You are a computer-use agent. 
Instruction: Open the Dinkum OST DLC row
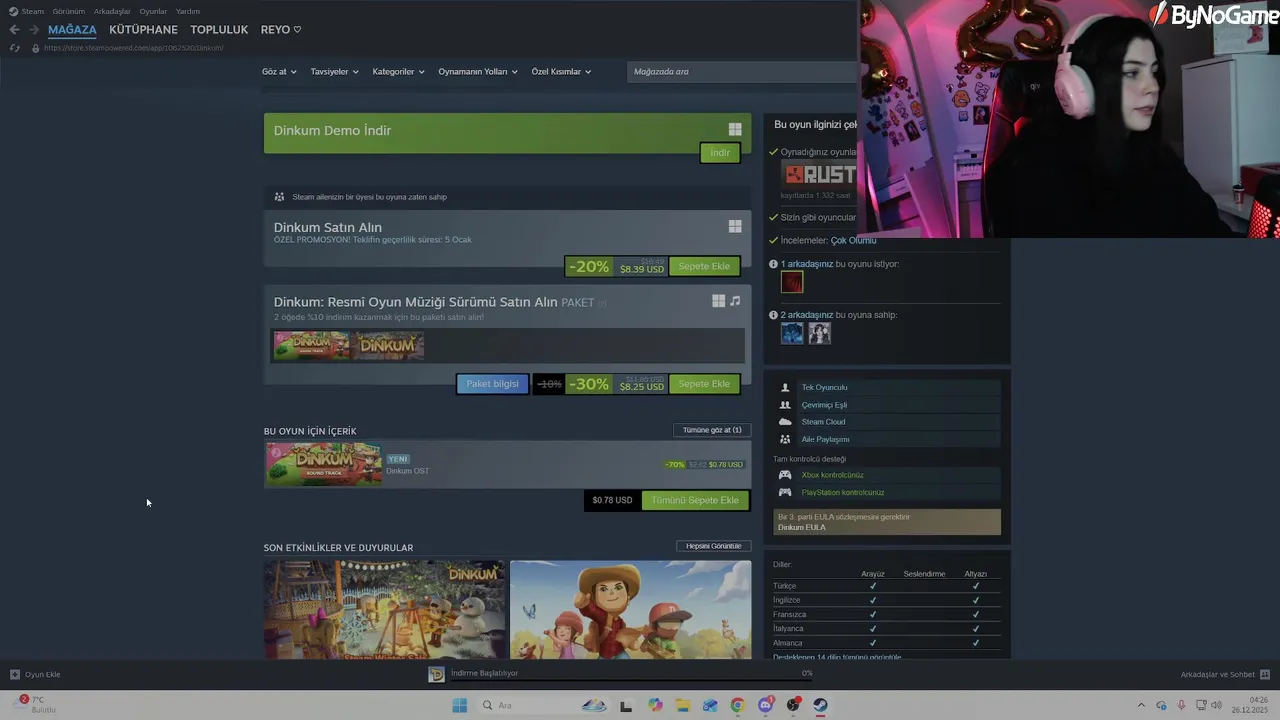(507, 464)
